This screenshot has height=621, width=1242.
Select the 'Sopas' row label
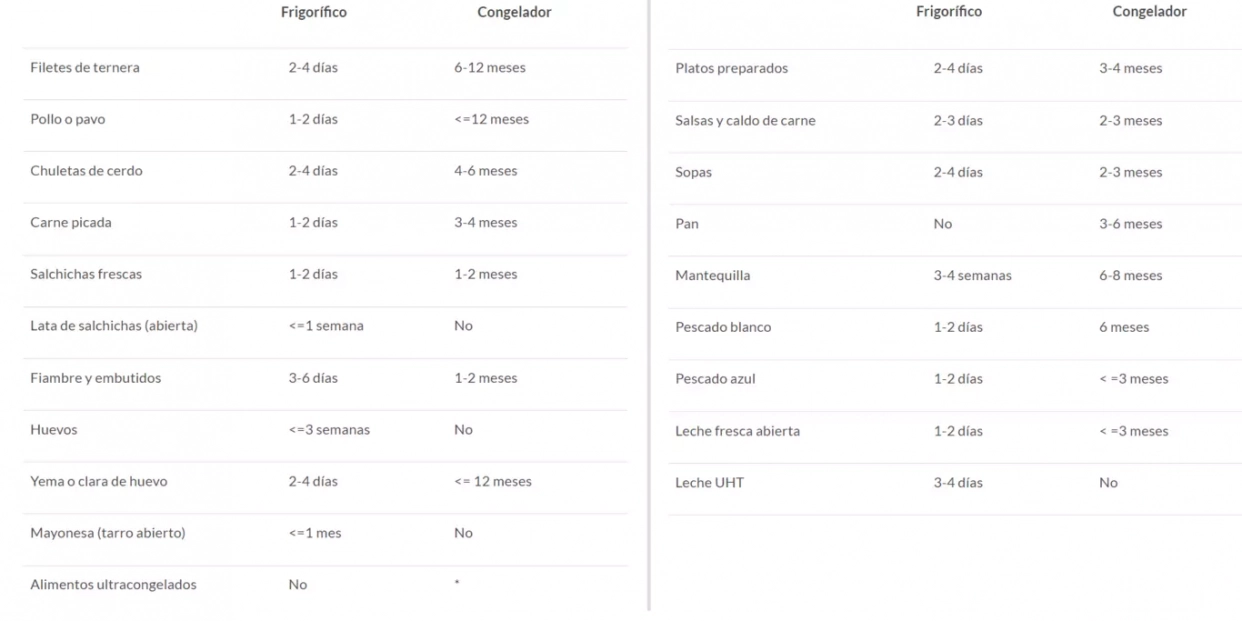point(694,172)
